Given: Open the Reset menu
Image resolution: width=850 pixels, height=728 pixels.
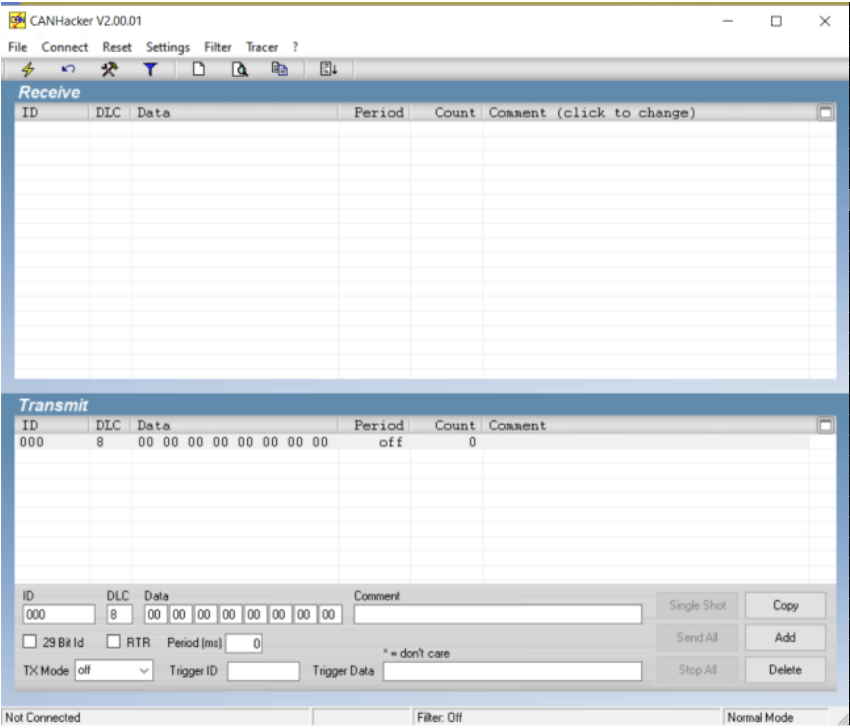Looking at the screenshot, I should (x=117, y=47).
